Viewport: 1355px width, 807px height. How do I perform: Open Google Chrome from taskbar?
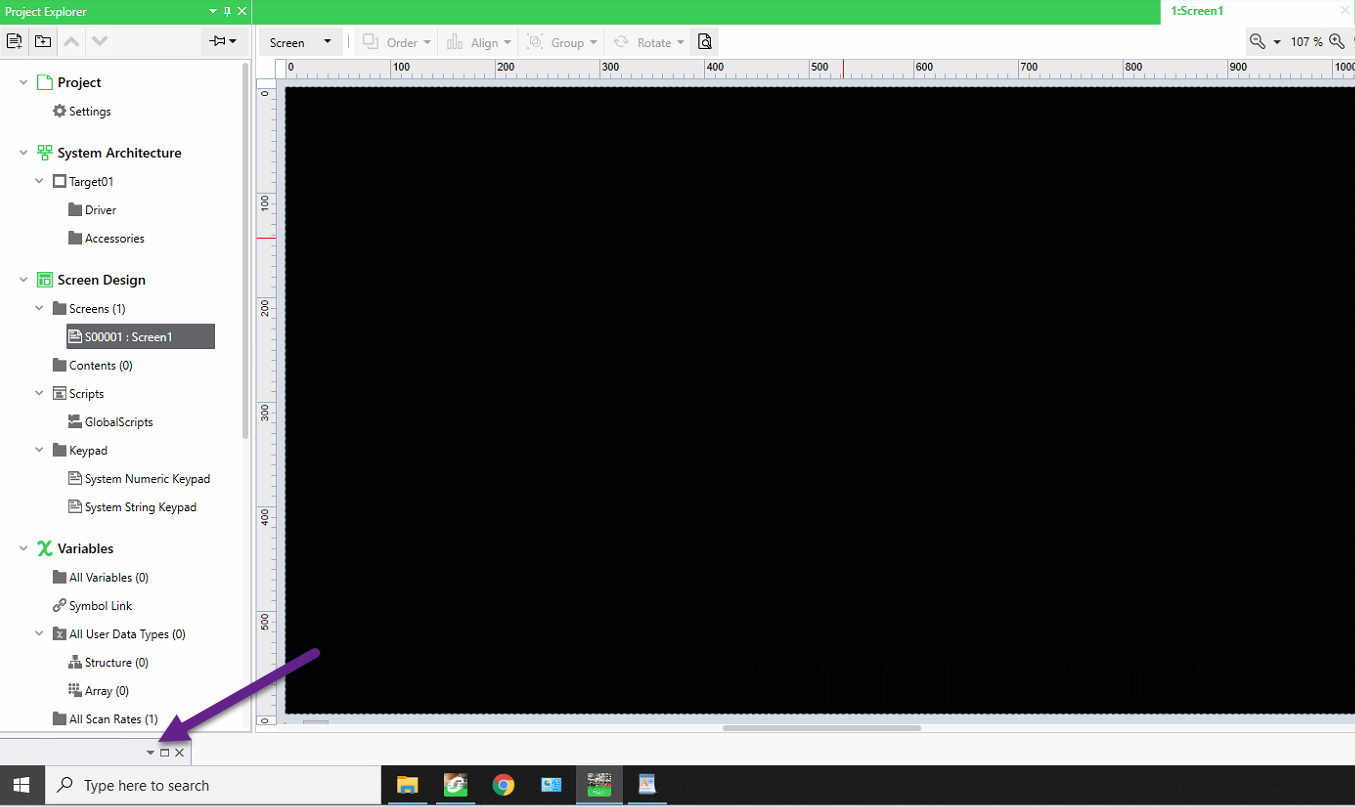point(503,785)
